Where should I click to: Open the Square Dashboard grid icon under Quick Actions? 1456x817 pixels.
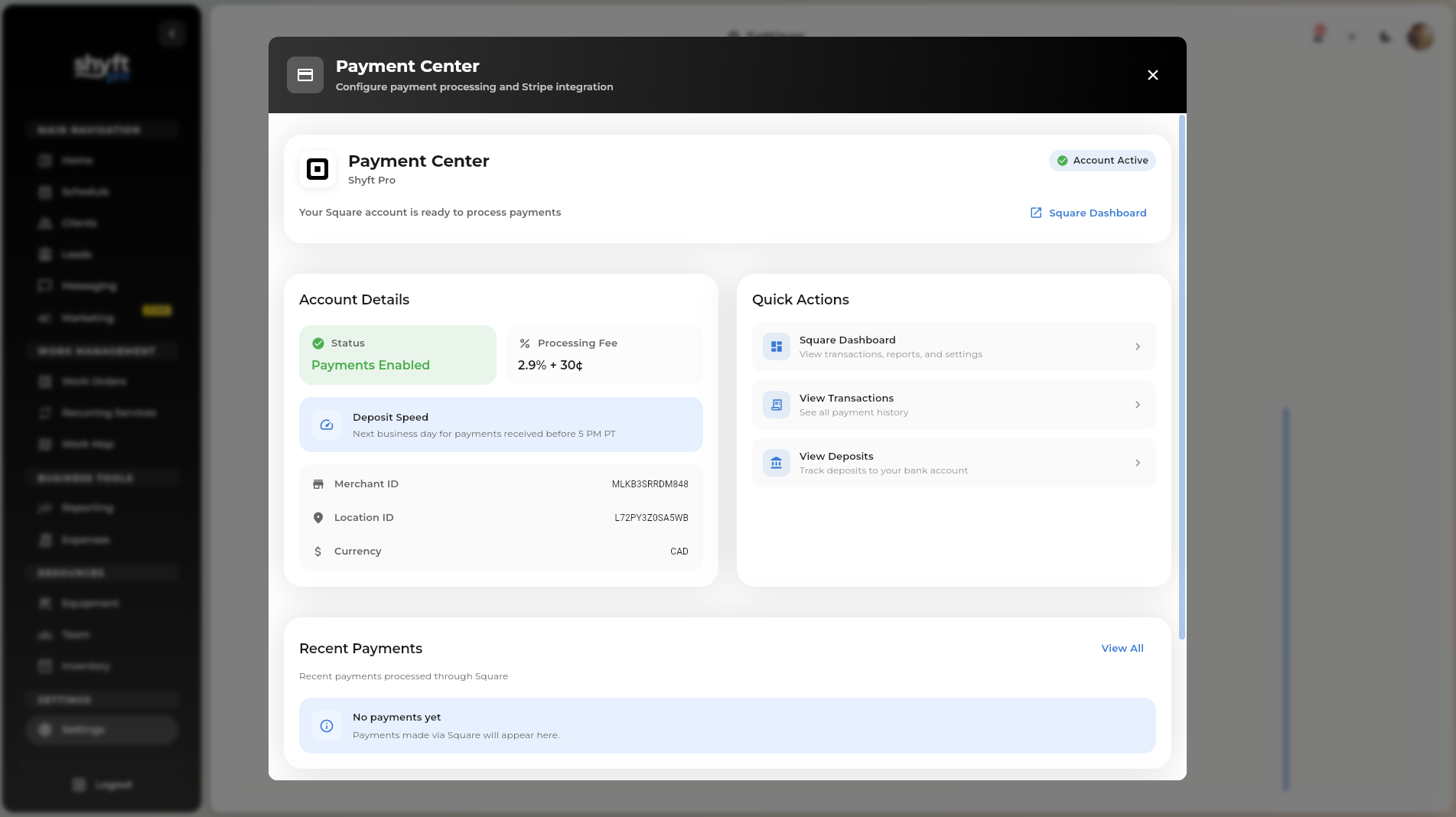pyautogui.click(x=775, y=346)
